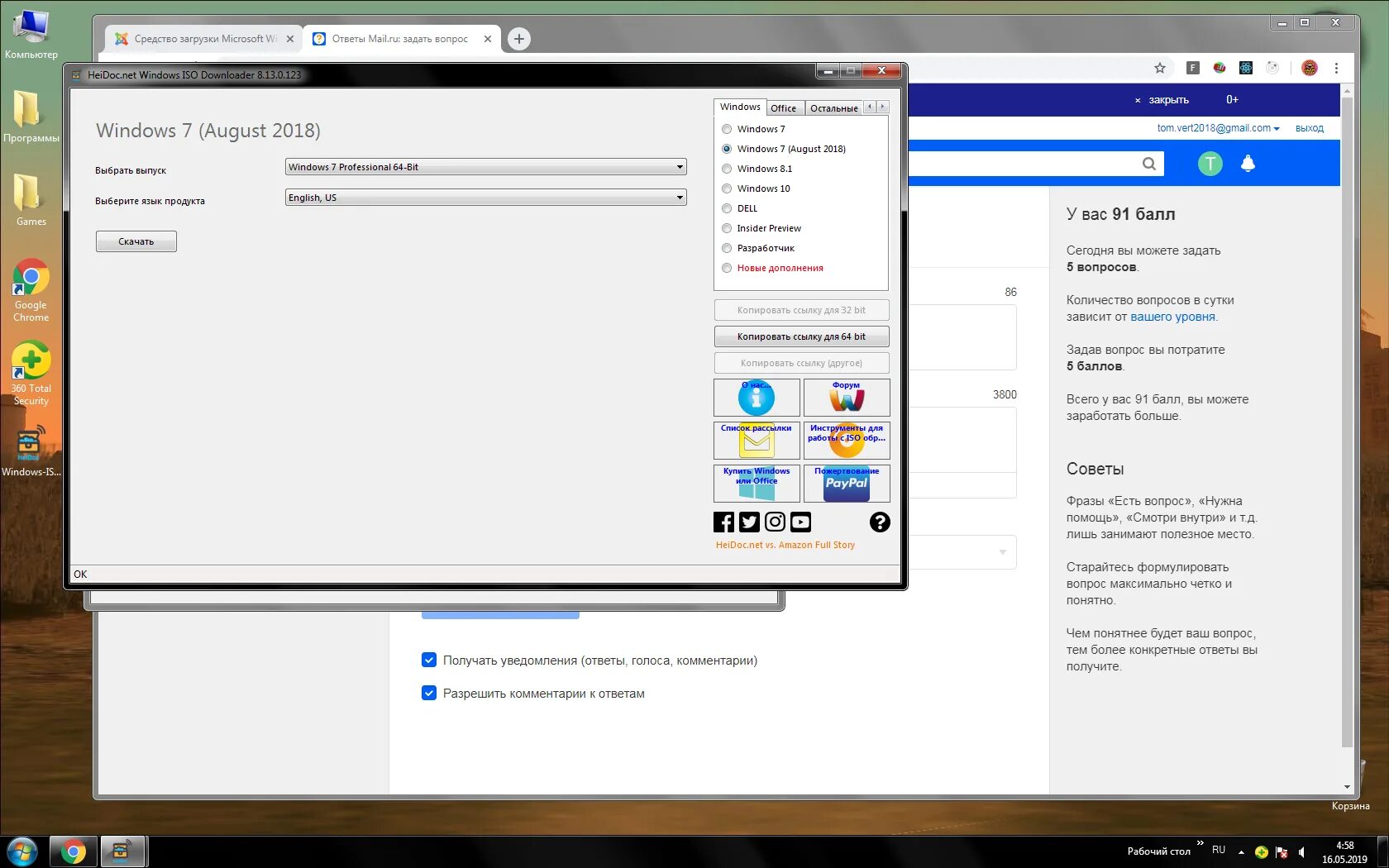The height and width of the screenshot is (868, 1389).
Task: Switch to Средство загрузки Microsoft browser tab
Action: tap(203, 39)
